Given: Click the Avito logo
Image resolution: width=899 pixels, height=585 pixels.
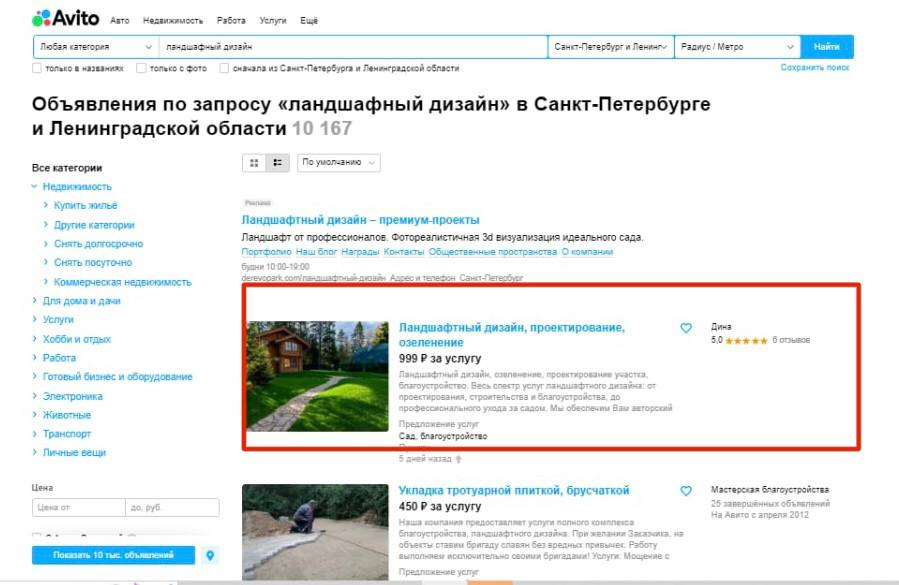Looking at the screenshot, I should 65,18.
